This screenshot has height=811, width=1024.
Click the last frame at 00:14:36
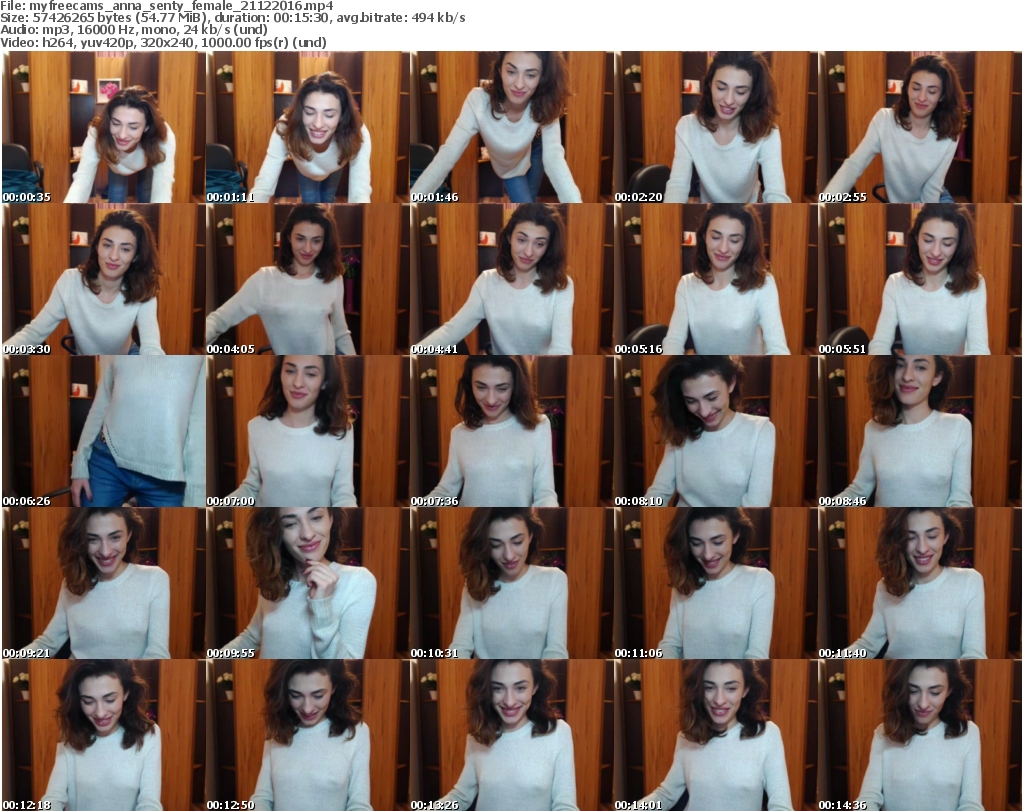point(920,735)
